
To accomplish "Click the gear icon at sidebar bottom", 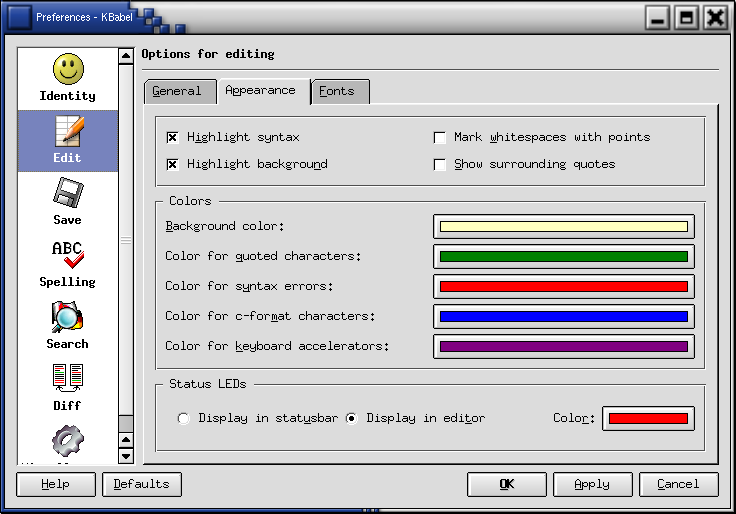I will click(x=67, y=441).
